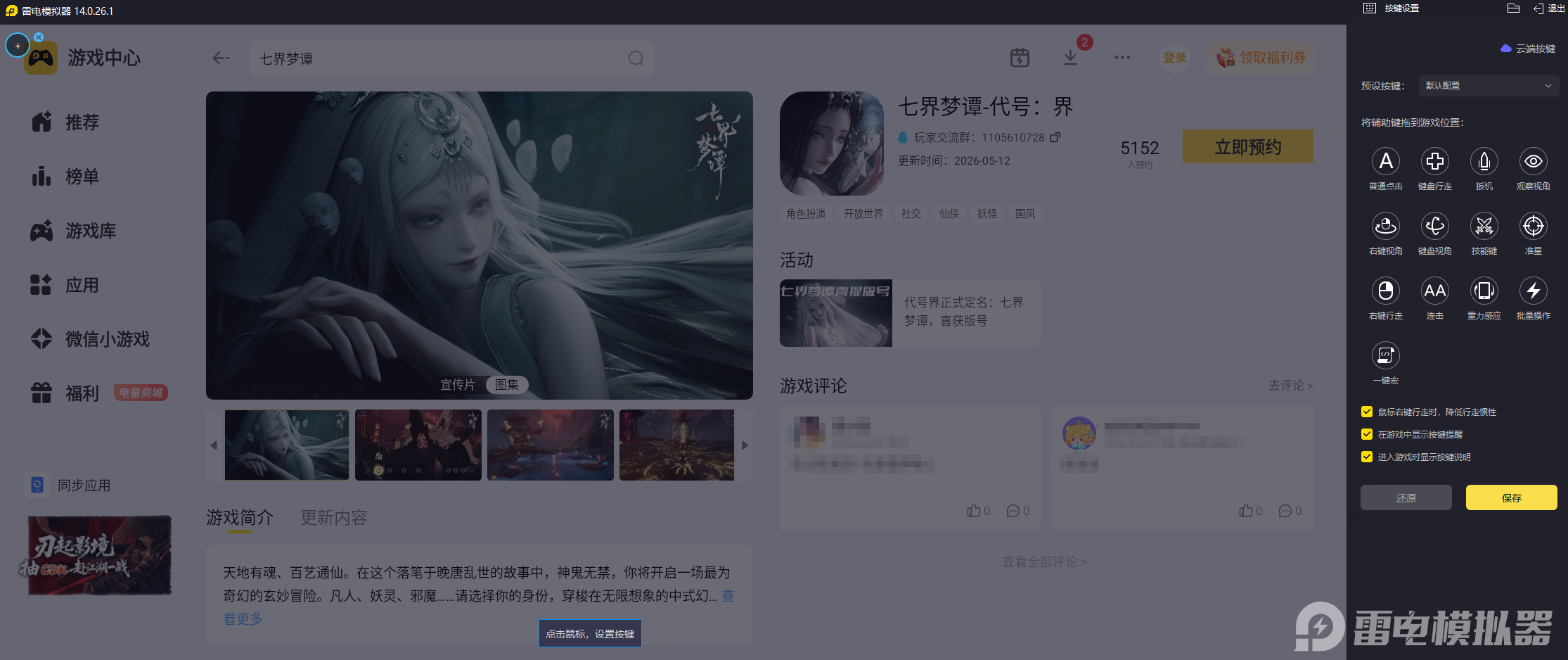Image resolution: width=1568 pixels, height=660 pixels.
Task: Switch to the 游戏简介 tab
Action: point(240,518)
